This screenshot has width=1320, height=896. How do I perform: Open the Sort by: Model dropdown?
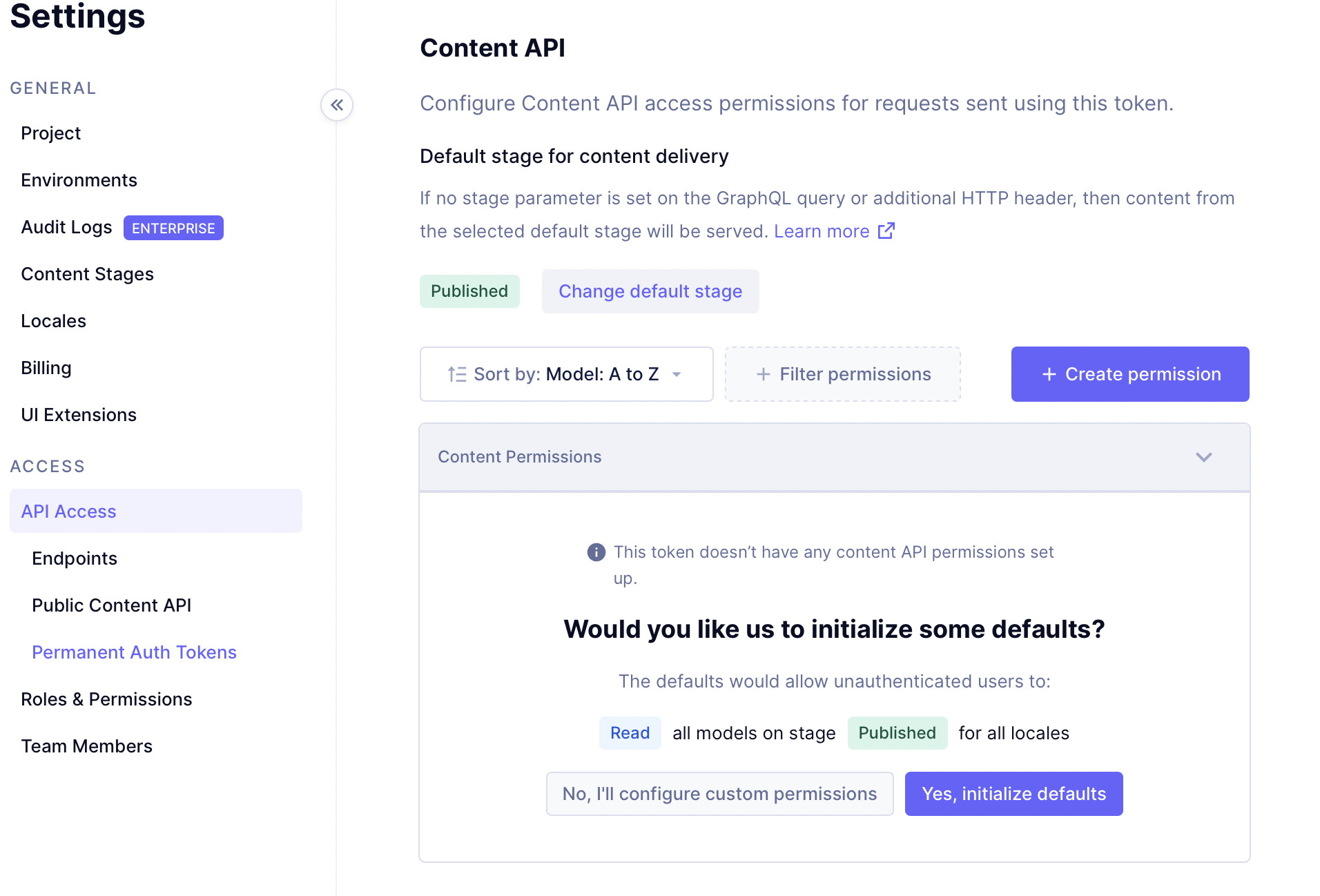pyautogui.click(x=566, y=373)
